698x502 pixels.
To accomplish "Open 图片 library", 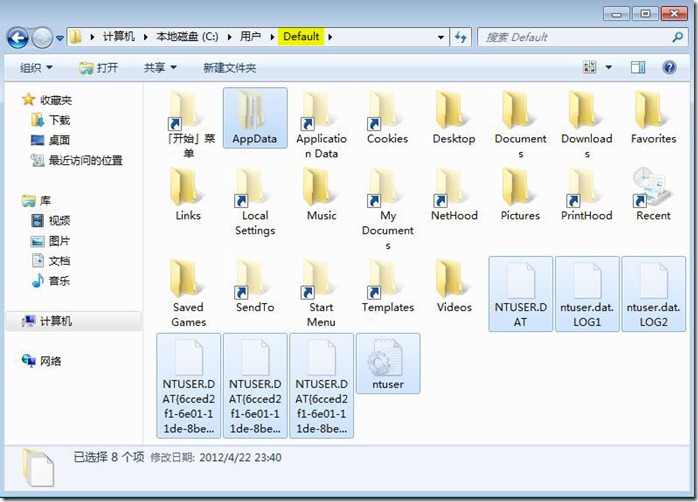I will 51,241.
